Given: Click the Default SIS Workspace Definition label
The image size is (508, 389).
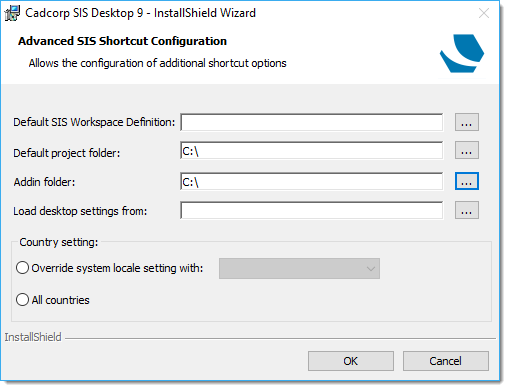Looking at the screenshot, I should click(x=94, y=122).
